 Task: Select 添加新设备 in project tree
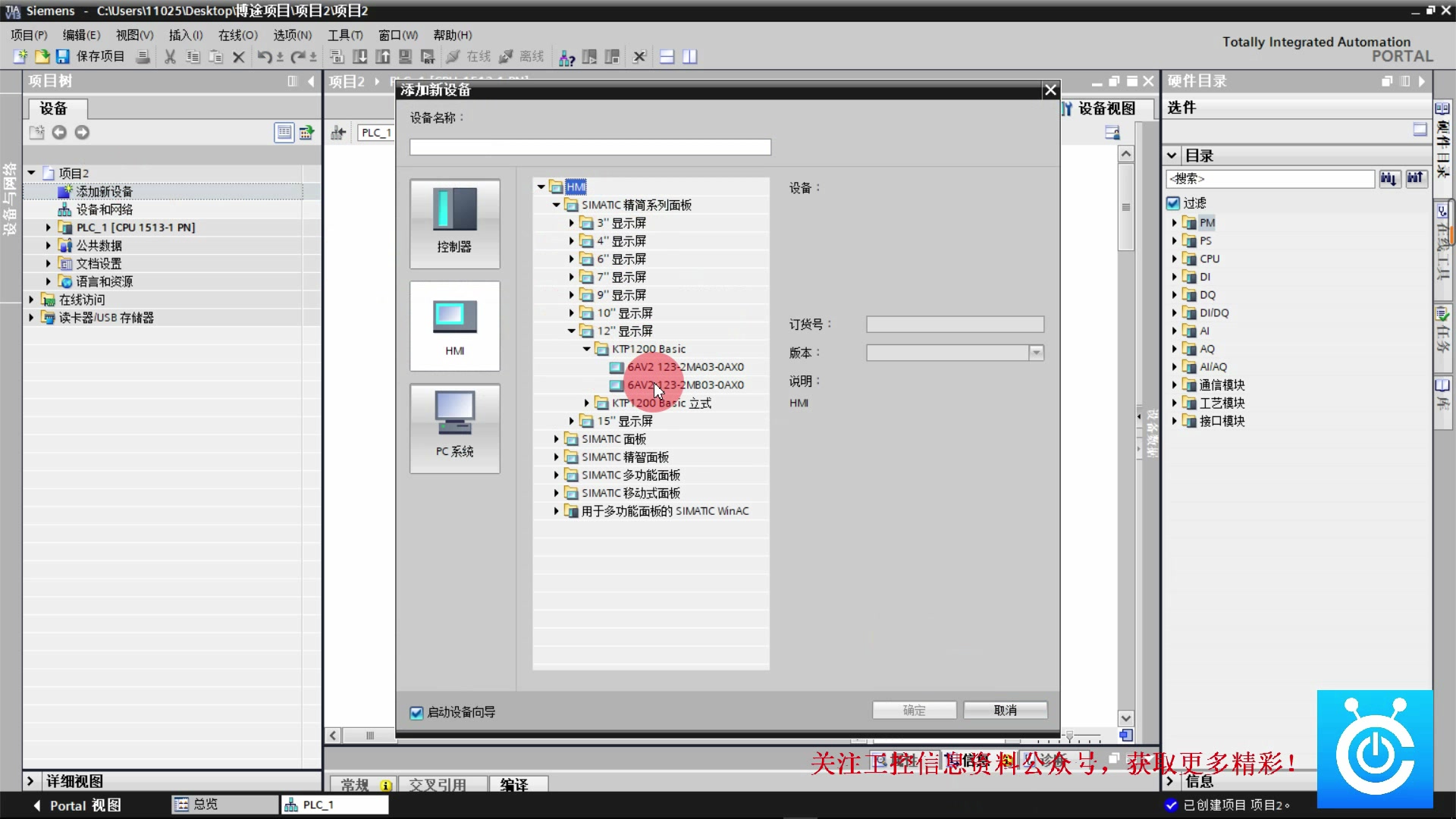click(105, 191)
